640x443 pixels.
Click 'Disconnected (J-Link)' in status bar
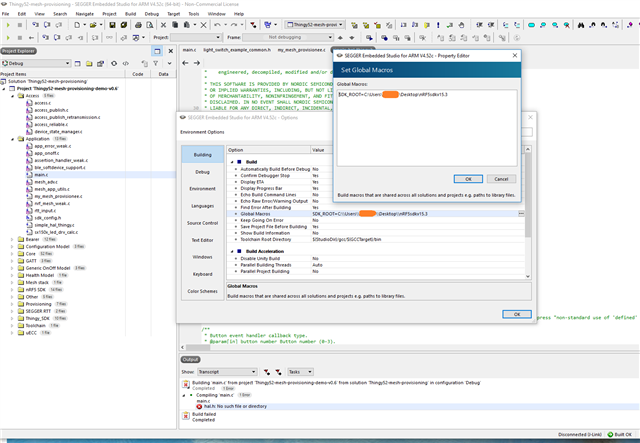pos(580,434)
